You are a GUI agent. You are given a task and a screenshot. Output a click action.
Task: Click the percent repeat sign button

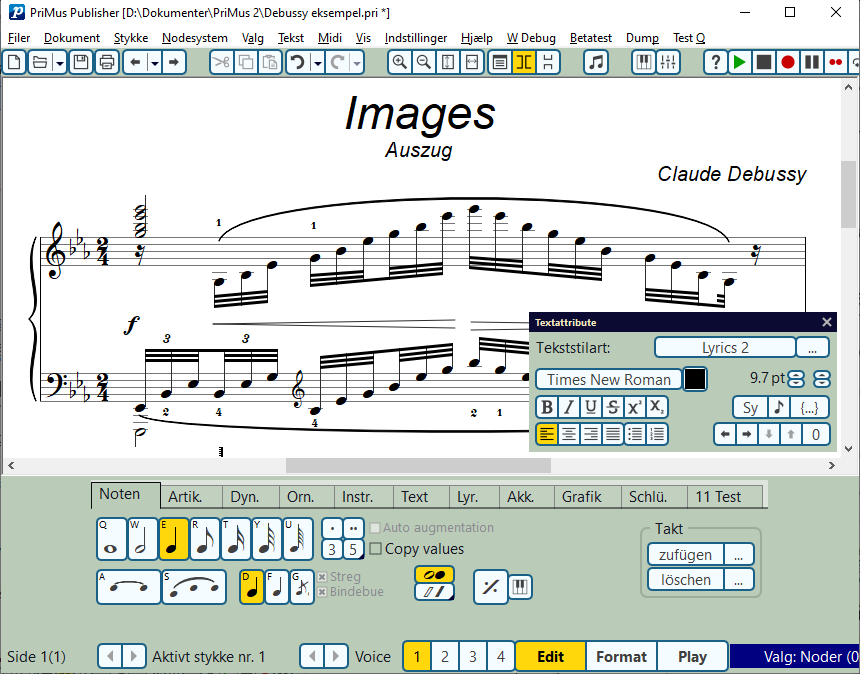pos(490,587)
